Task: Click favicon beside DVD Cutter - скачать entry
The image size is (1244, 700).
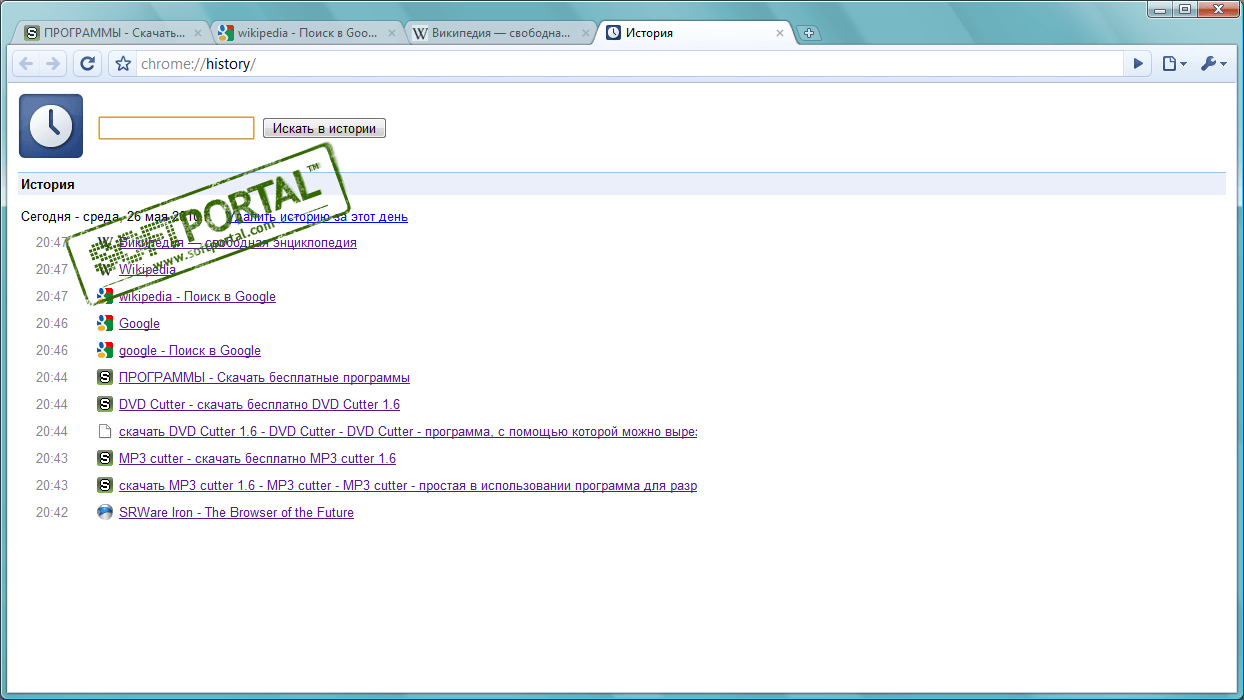Action: tap(105, 404)
